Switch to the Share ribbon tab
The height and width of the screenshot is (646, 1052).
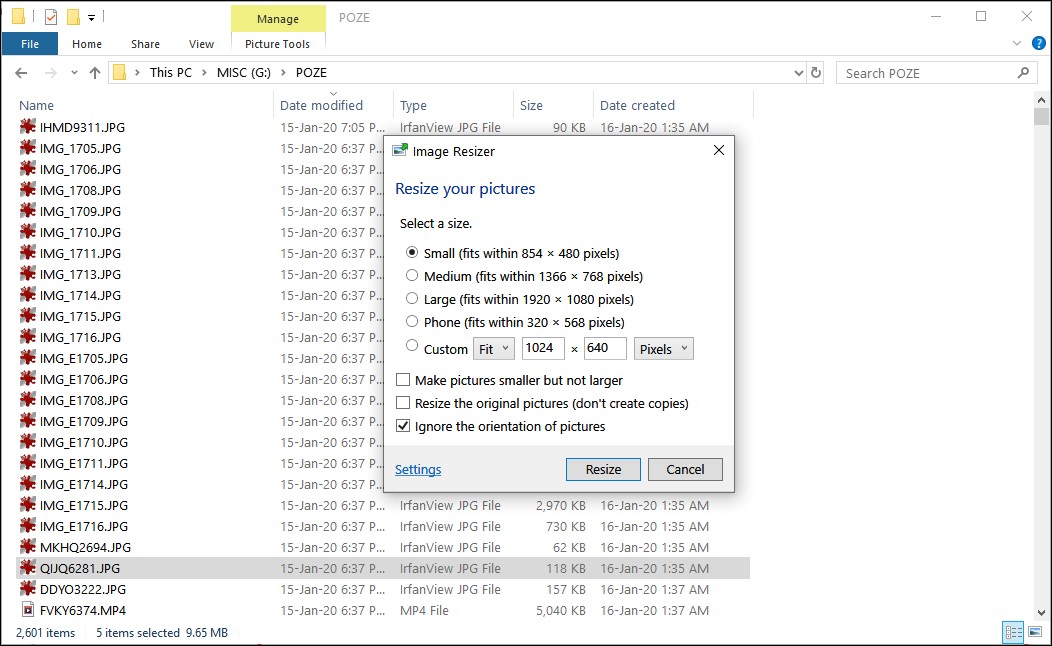(145, 44)
